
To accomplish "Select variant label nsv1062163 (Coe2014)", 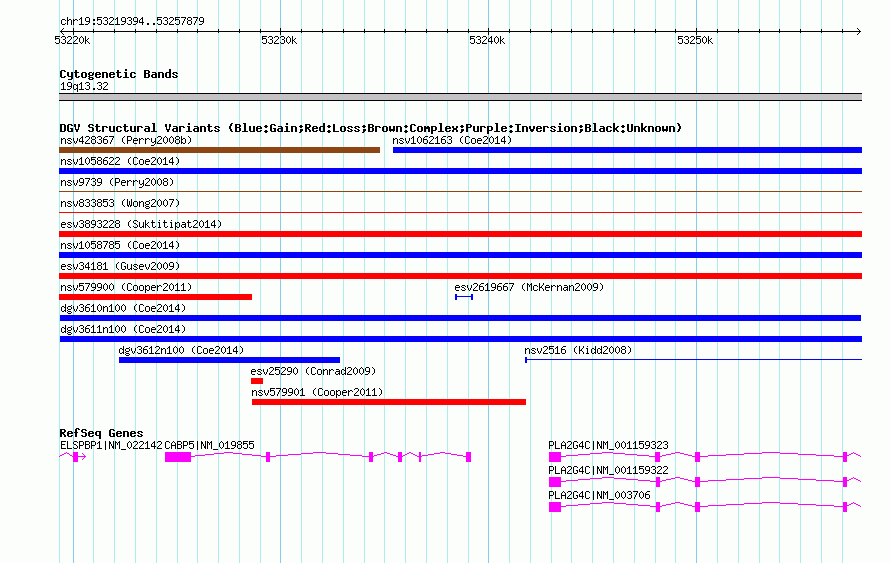I will 452,140.
